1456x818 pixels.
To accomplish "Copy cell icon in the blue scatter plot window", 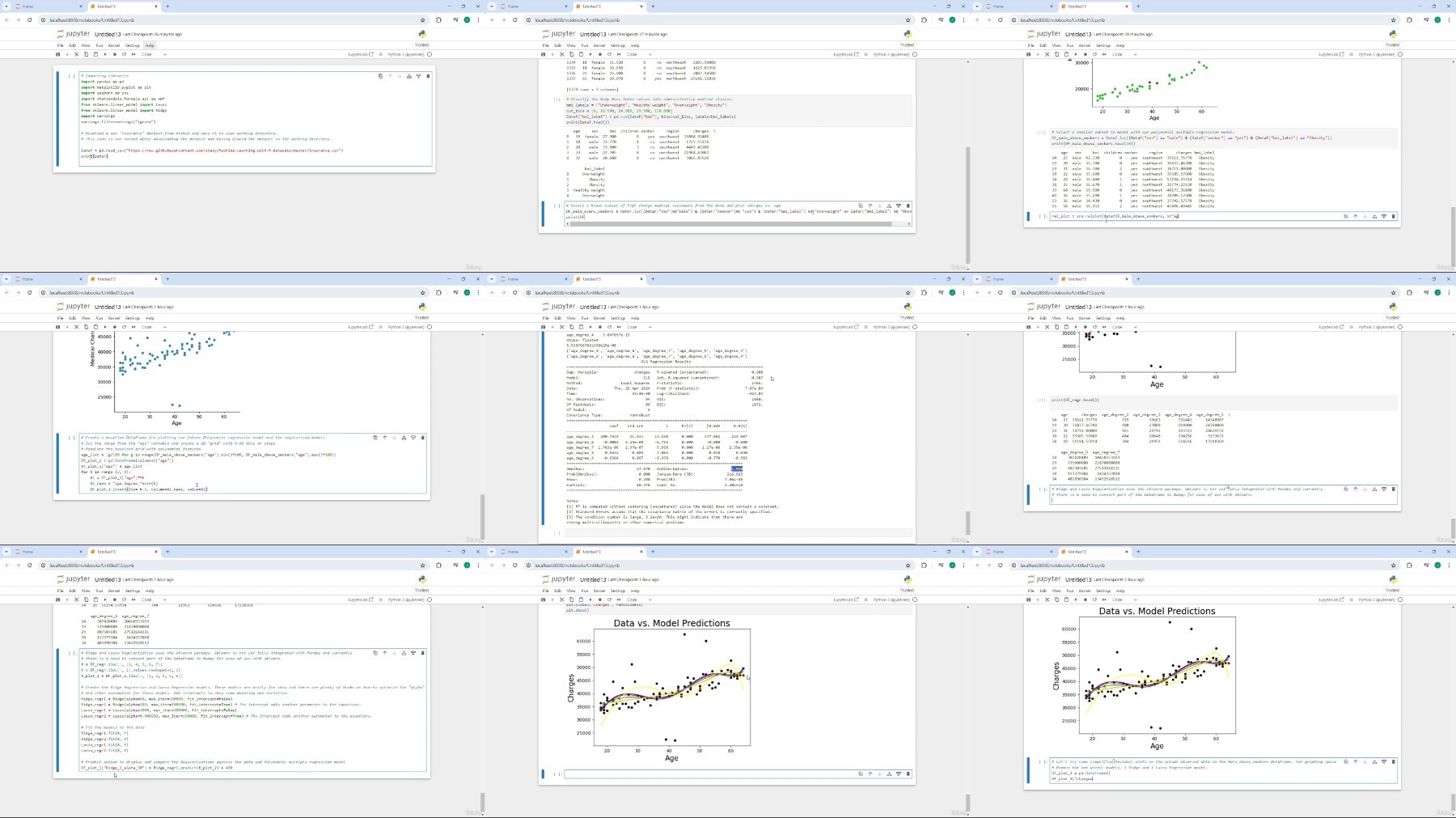I will [86, 327].
